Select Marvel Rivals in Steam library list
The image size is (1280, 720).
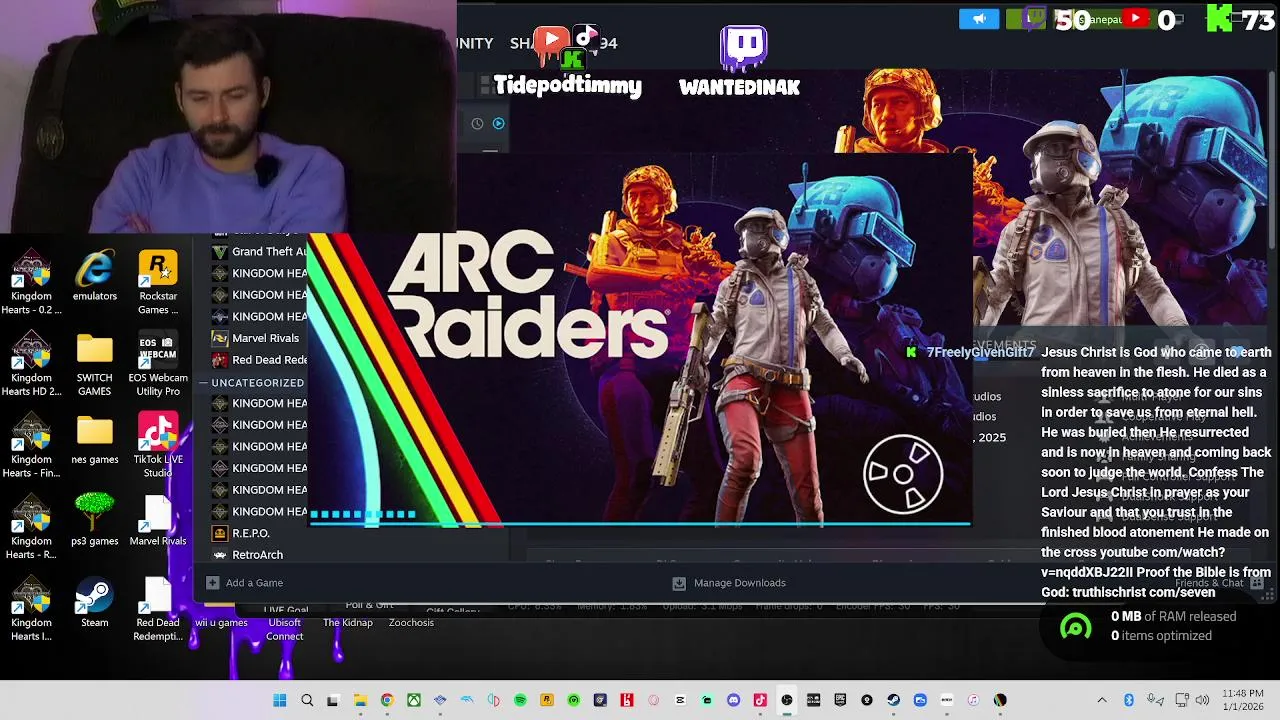click(258, 338)
